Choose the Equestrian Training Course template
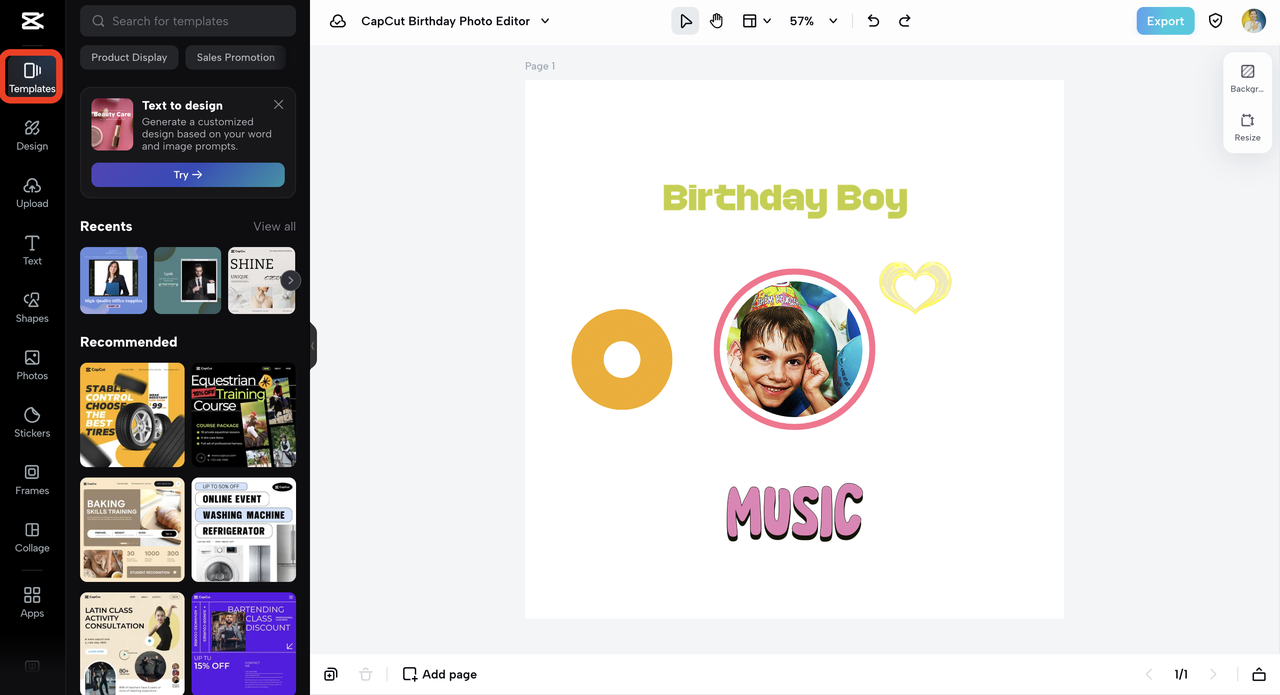Viewport: 1280px width, 695px height. [x=244, y=415]
